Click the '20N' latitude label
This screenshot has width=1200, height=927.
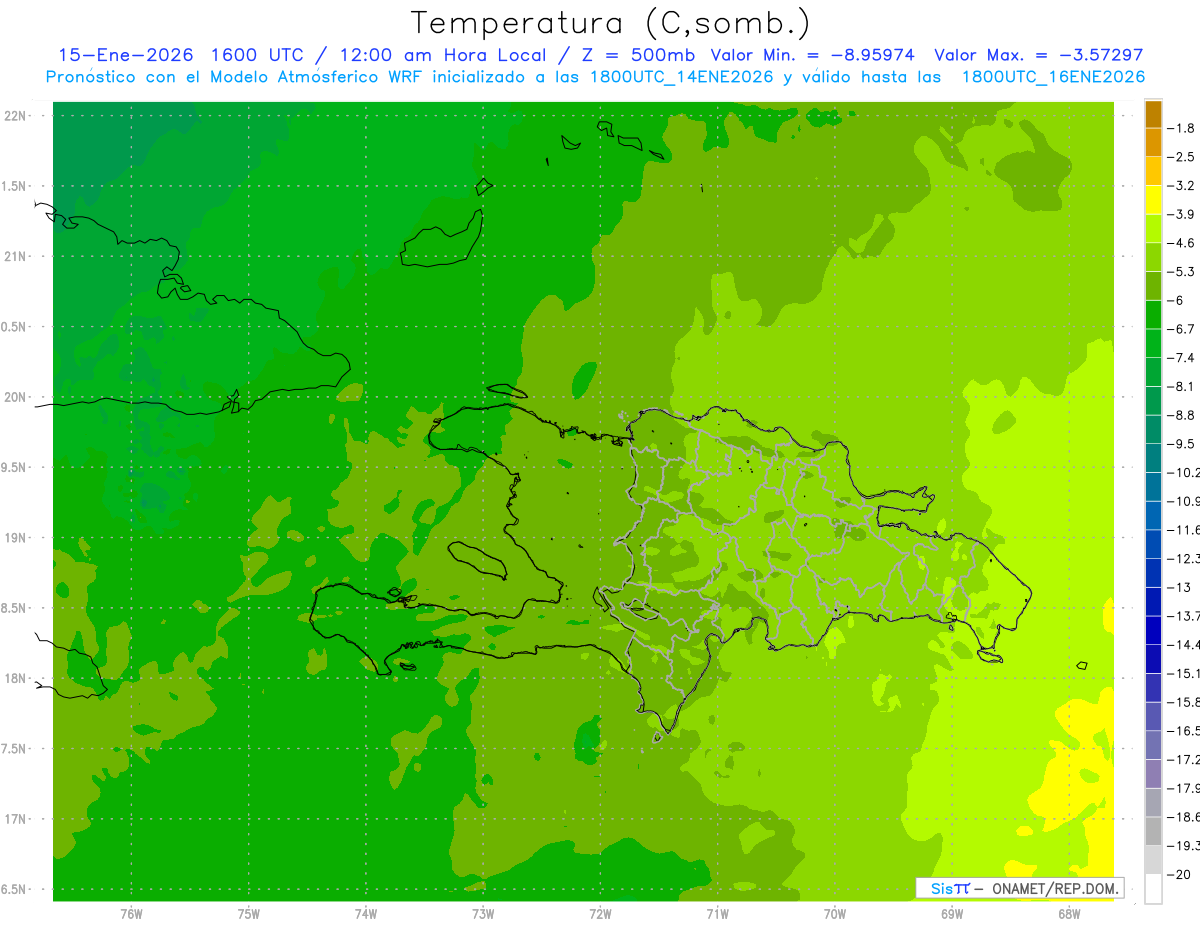17,397
